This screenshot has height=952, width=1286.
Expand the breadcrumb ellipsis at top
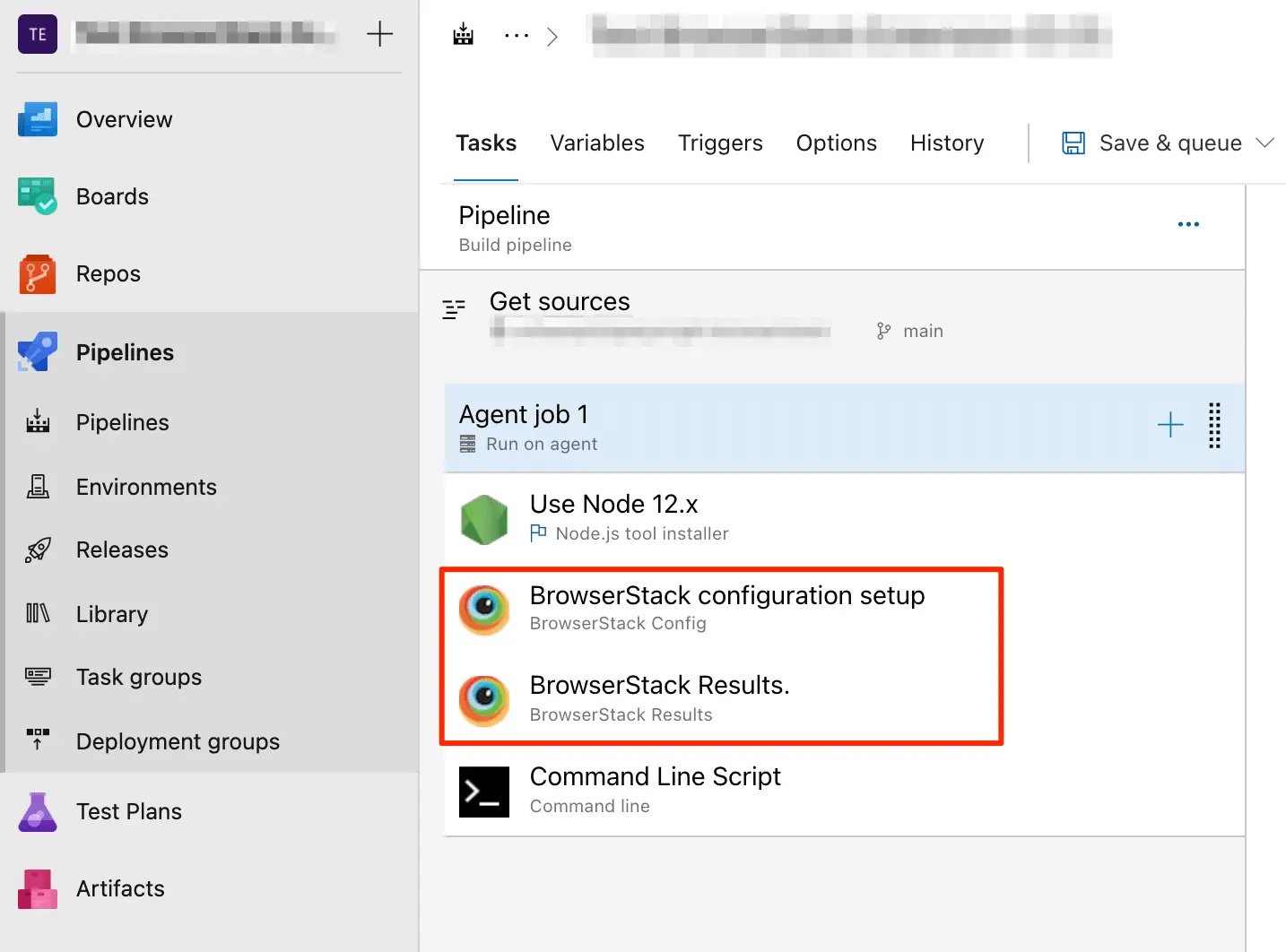pos(517,36)
